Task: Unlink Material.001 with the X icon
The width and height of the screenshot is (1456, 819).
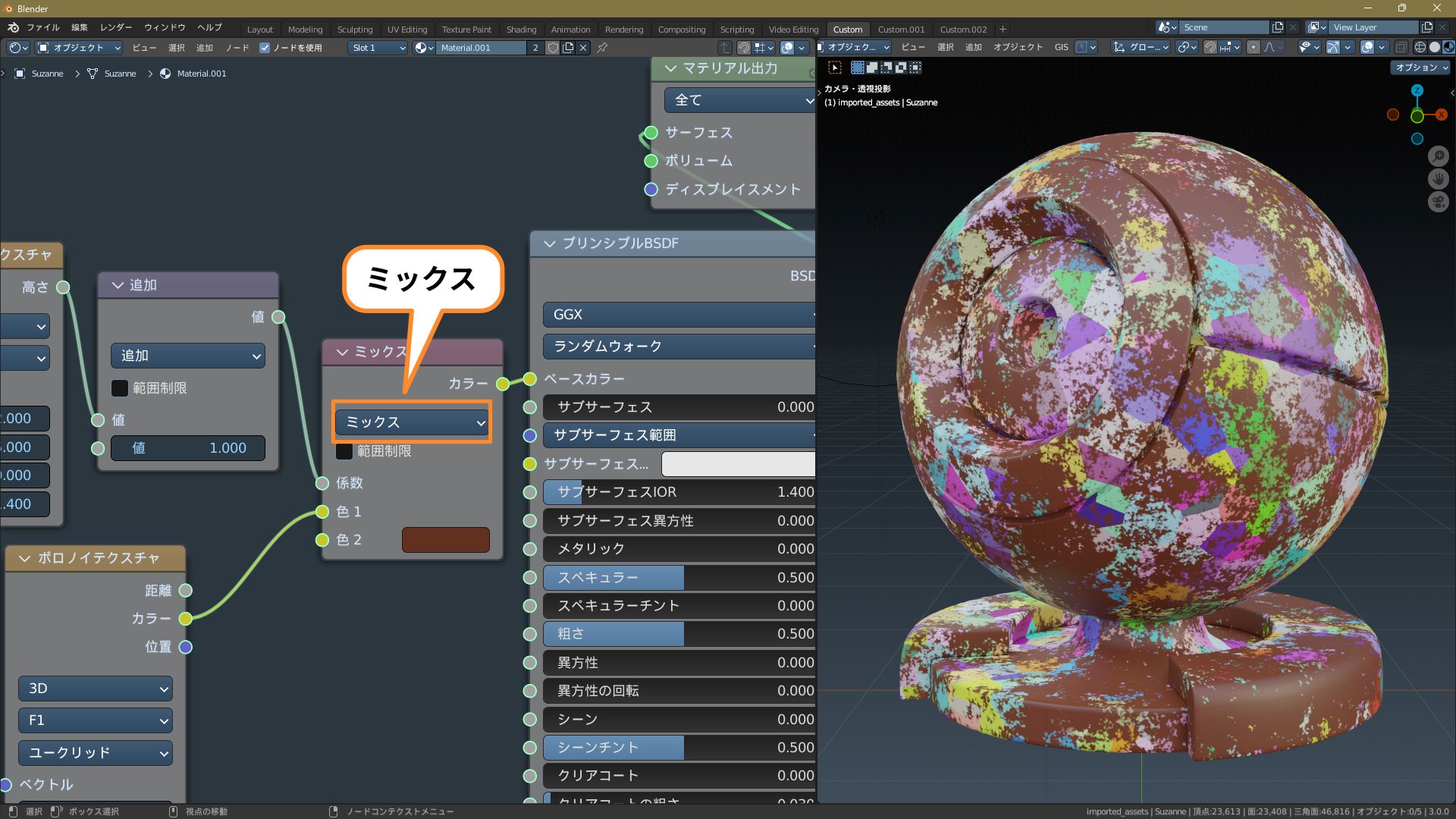Action: 582,48
